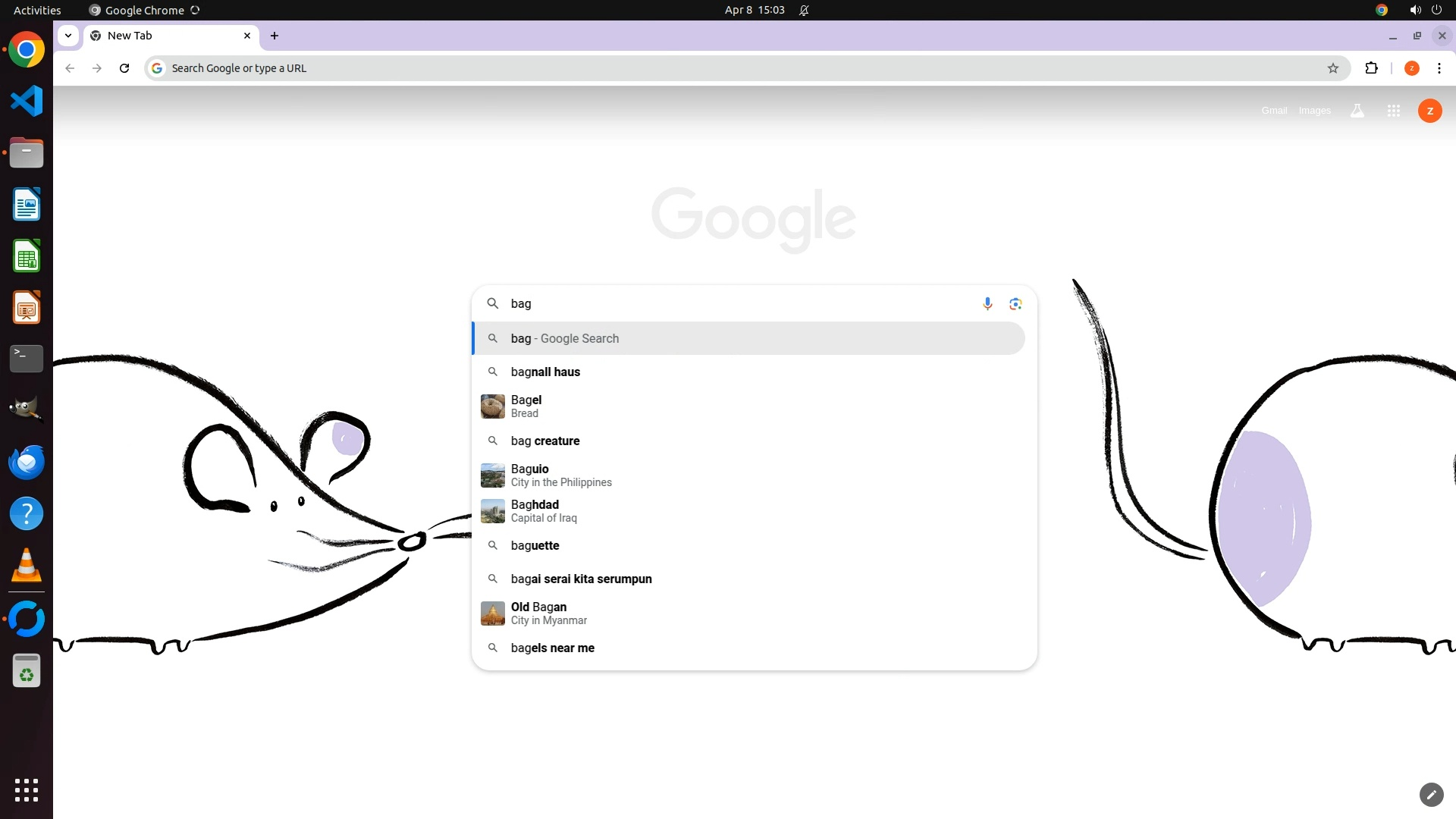
Task: Open the Gmail link
Action: [x=1274, y=111]
